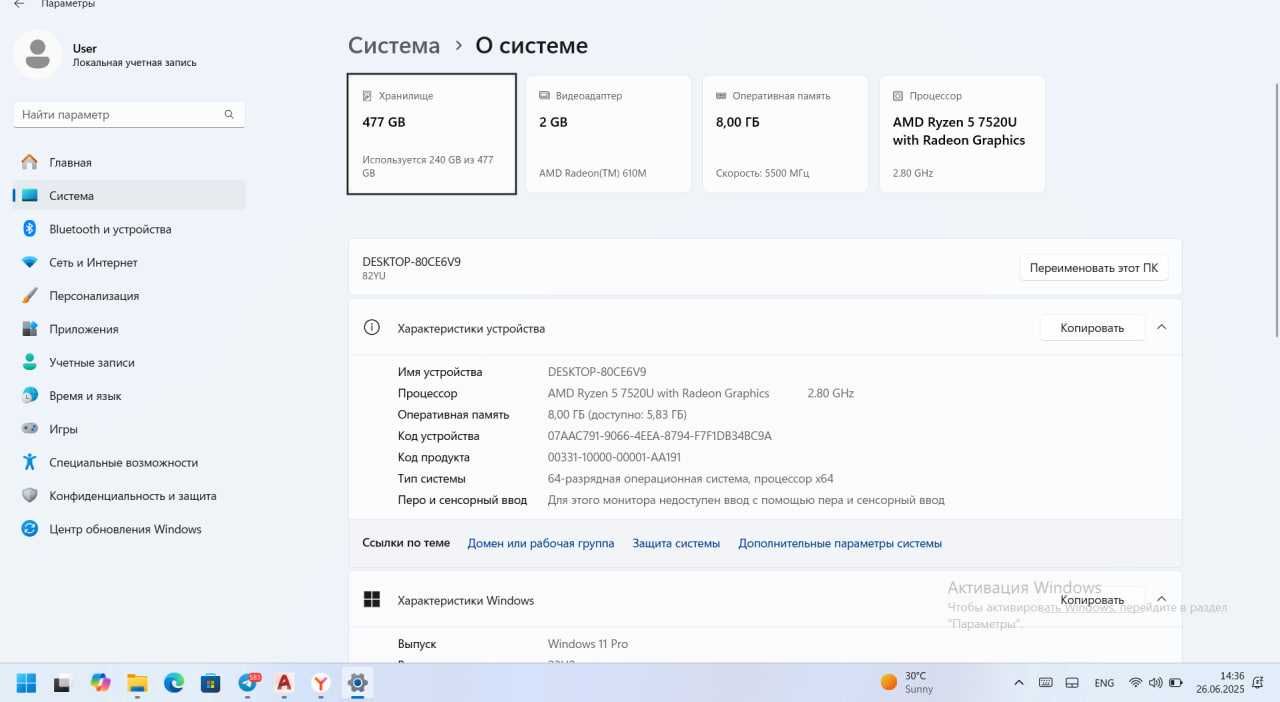Viewport: 1280px width, 702px height.
Task: Go to Сеть и Интернет
Action: tap(129, 262)
